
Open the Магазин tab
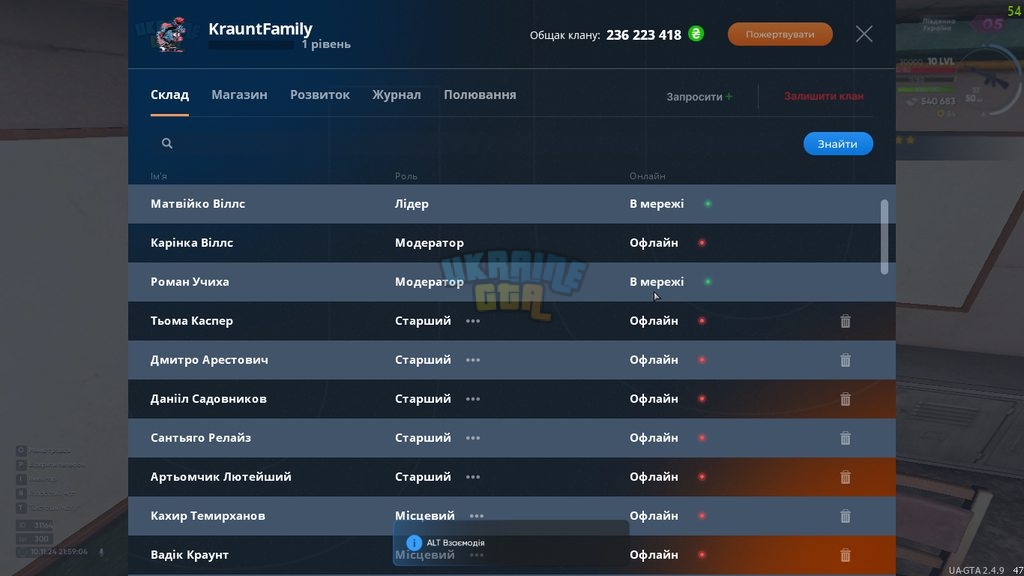tap(239, 95)
